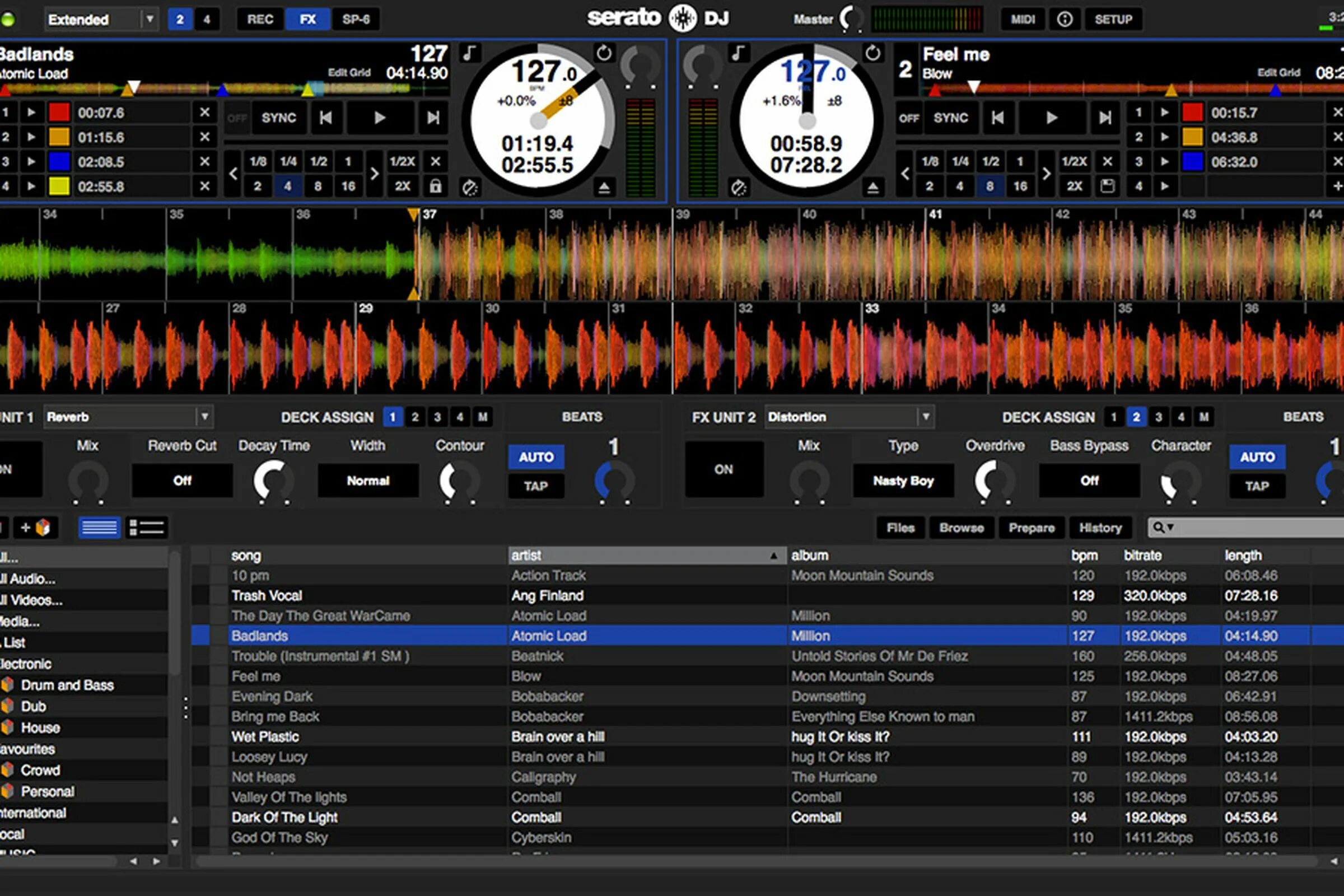The image size is (1344, 896).
Task: Eject track from deck 2
Action: [872, 188]
